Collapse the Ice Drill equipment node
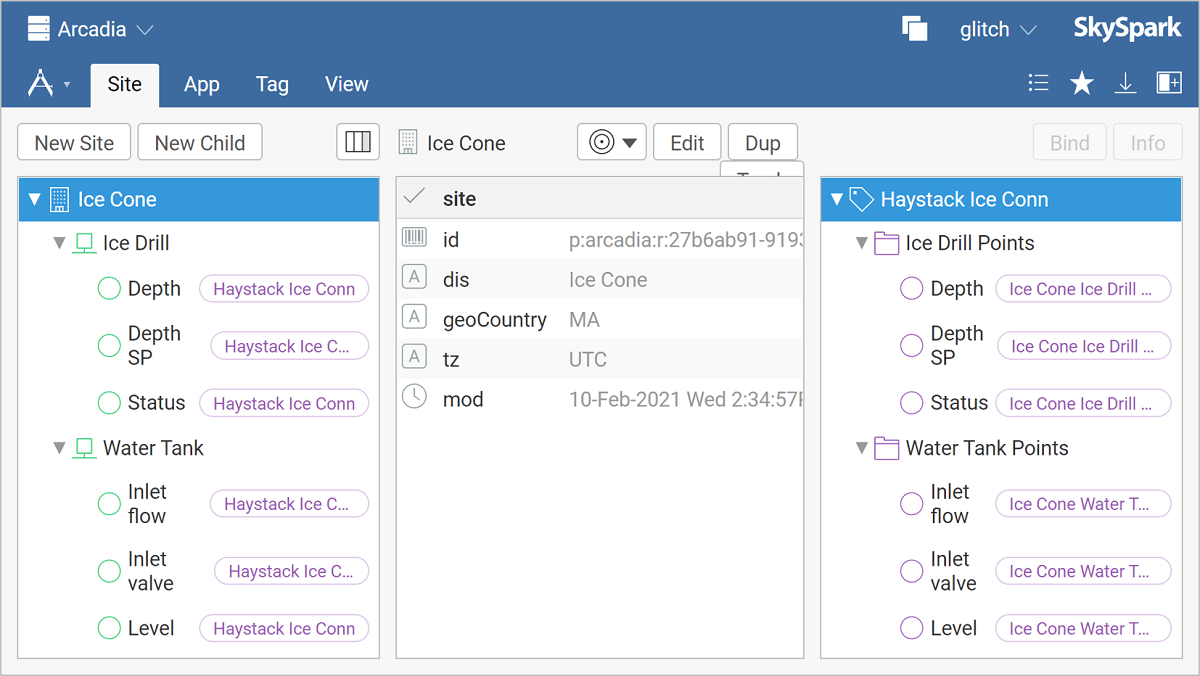 [x=59, y=243]
